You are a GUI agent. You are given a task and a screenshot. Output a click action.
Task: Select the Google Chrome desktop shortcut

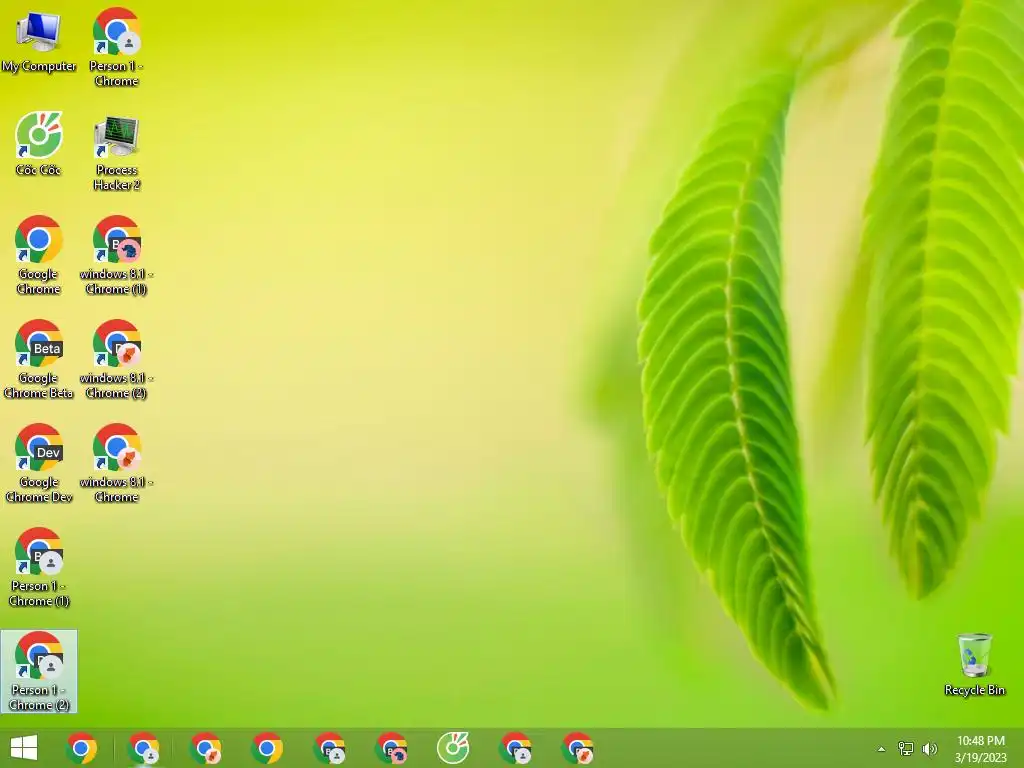pyautogui.click(x=39, y=255)
